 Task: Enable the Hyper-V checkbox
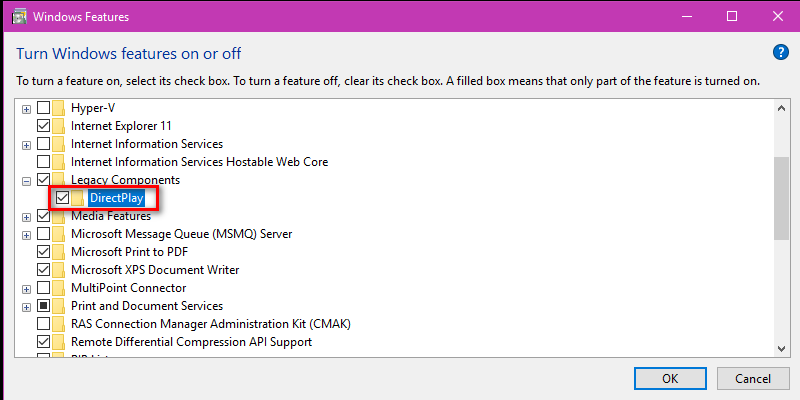pyautogui.click(x=44, y=108)
